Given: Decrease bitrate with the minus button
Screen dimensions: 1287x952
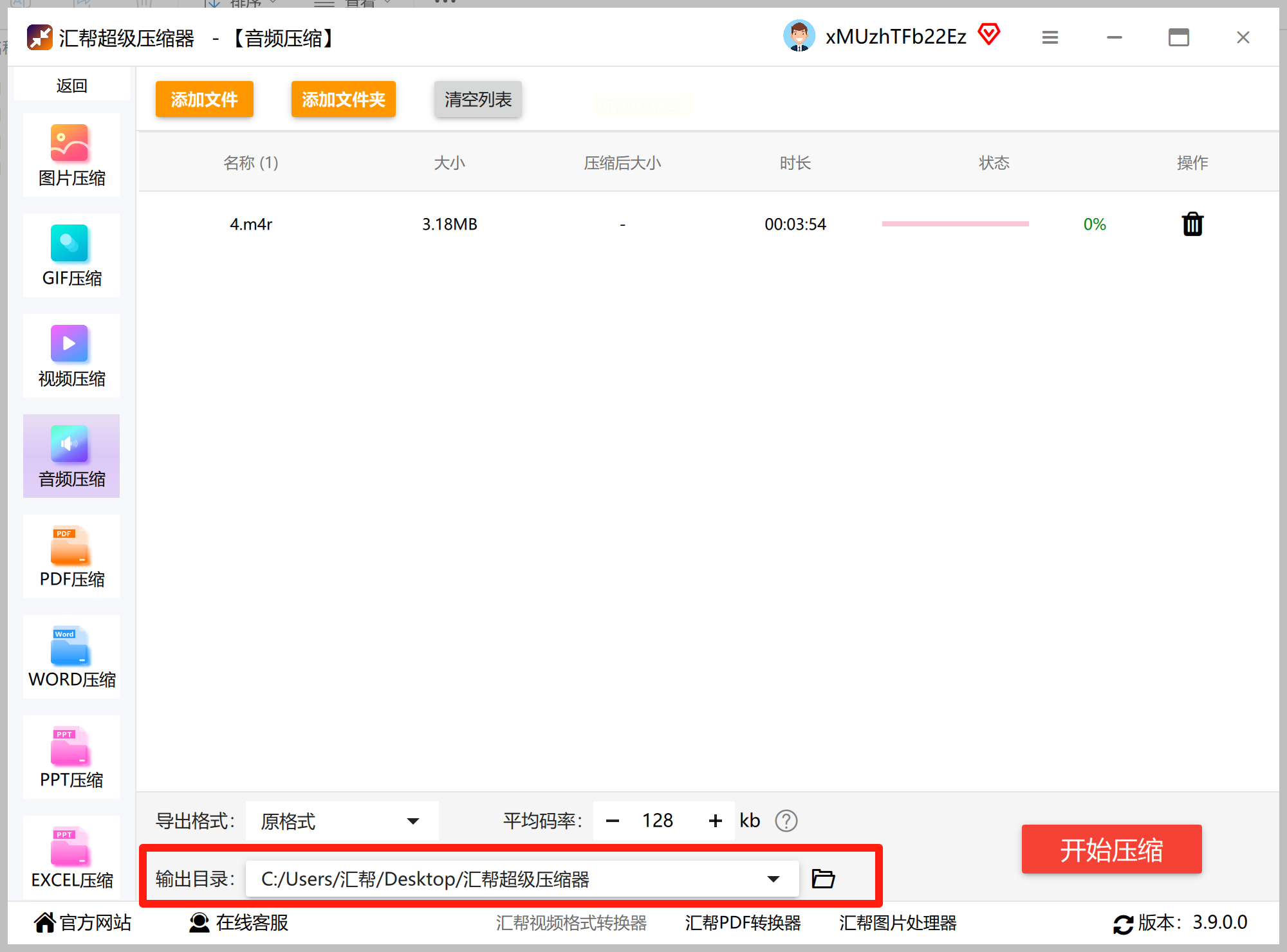Looking at the screenshot, I should [x=613, y=821].
